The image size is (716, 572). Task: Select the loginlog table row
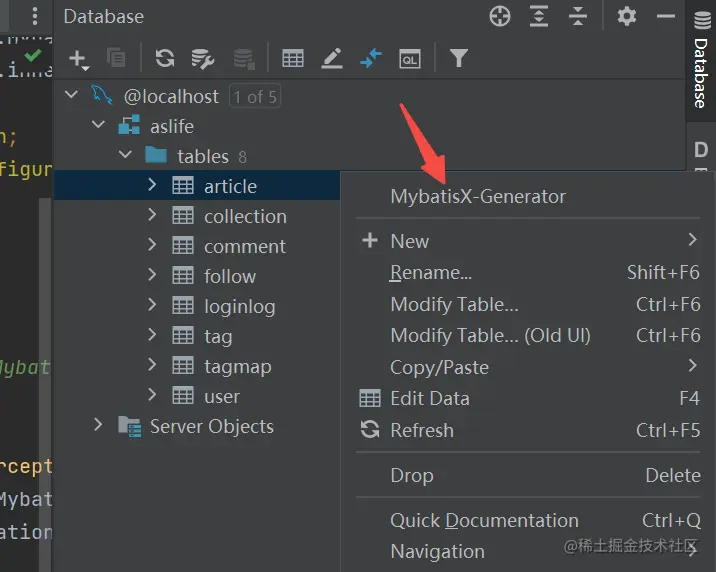point(197,306)
